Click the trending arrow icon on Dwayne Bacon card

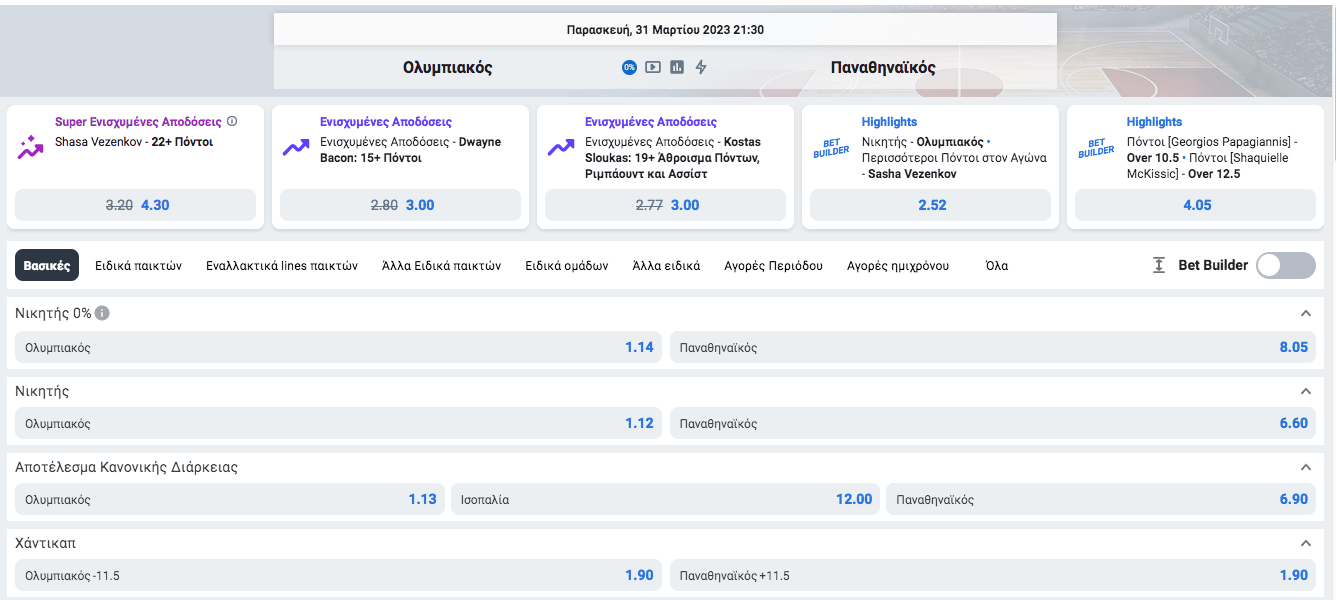point(296,147)
